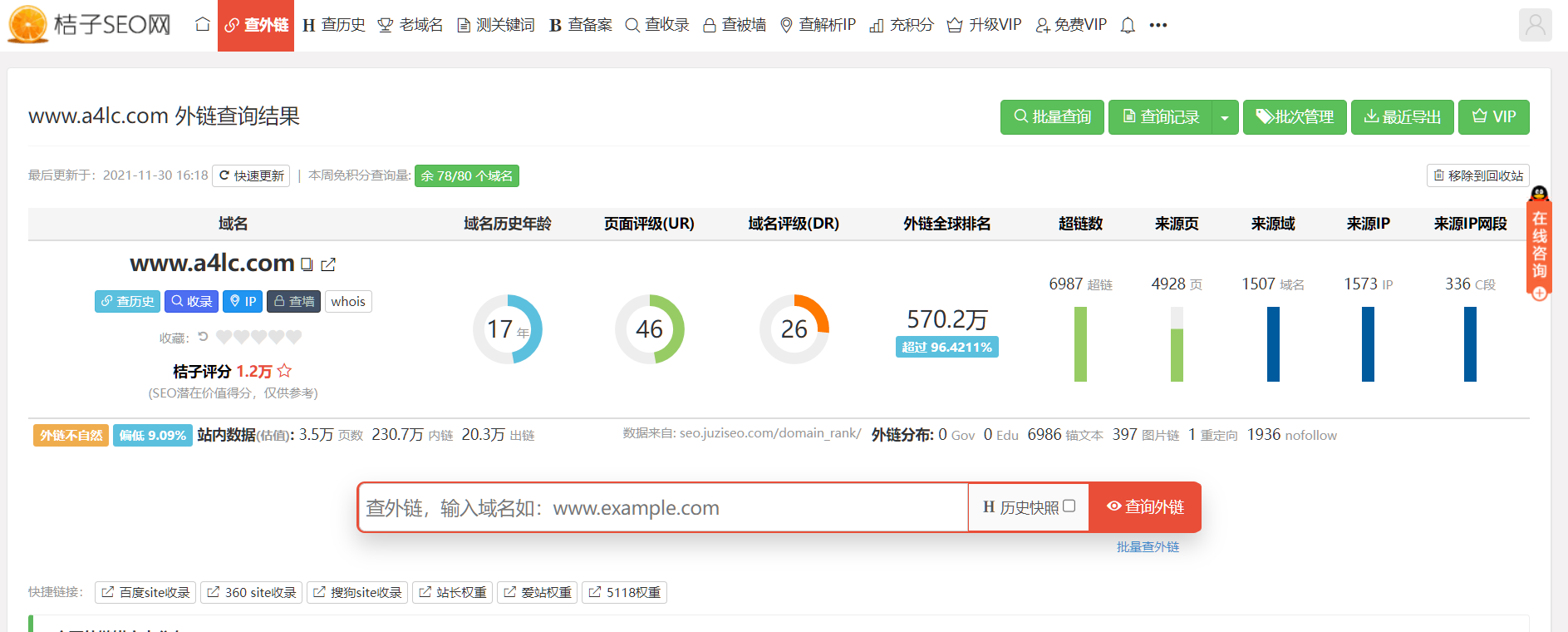Click the 快速更新 refresh button

click(251, 175)
